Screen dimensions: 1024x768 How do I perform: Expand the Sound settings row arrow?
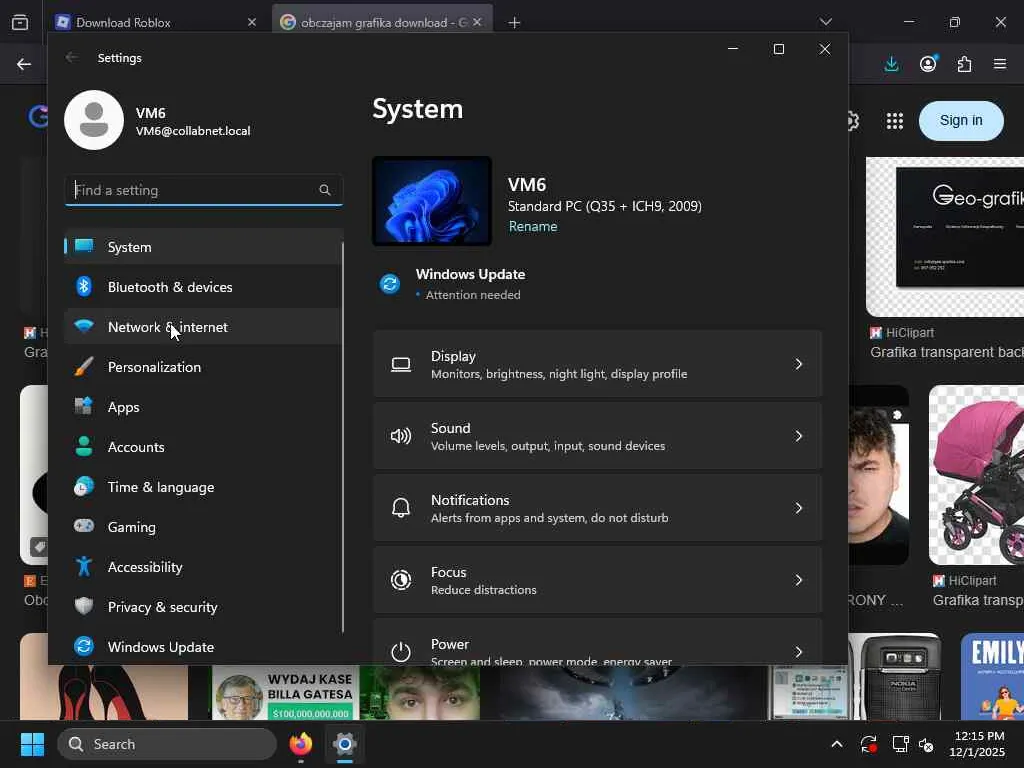click(798, 436)
